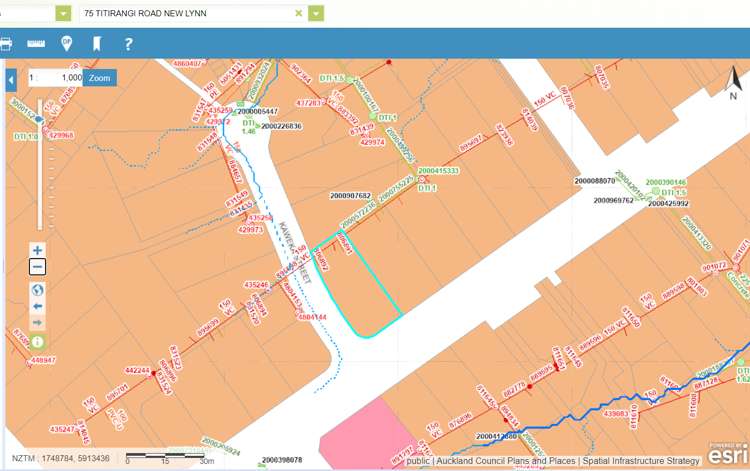Zoom in with the plus button
750x471 pixels.
point(37,250)
